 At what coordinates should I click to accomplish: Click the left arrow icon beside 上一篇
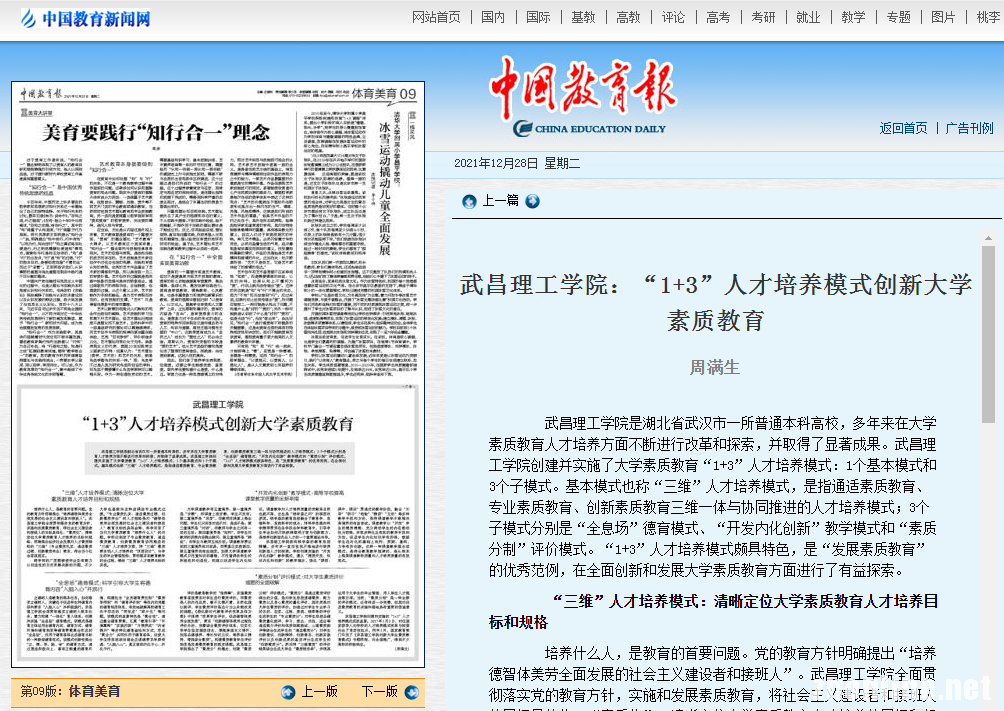(x=469, y=202)
